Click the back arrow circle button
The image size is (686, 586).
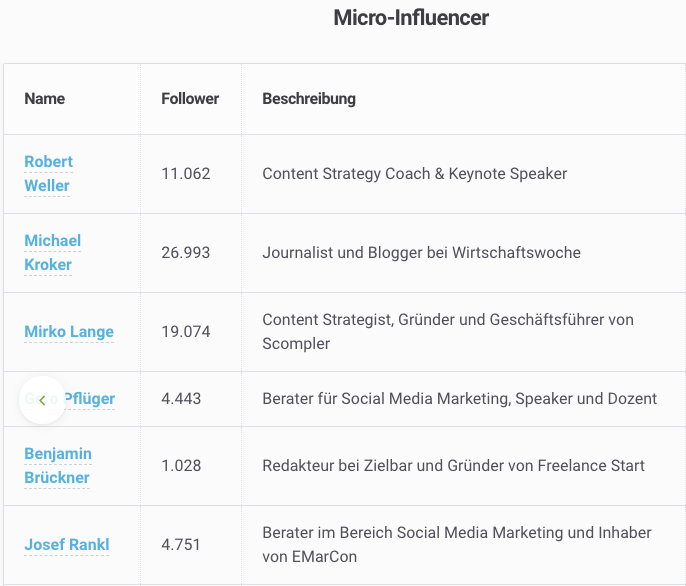point(42,400)
